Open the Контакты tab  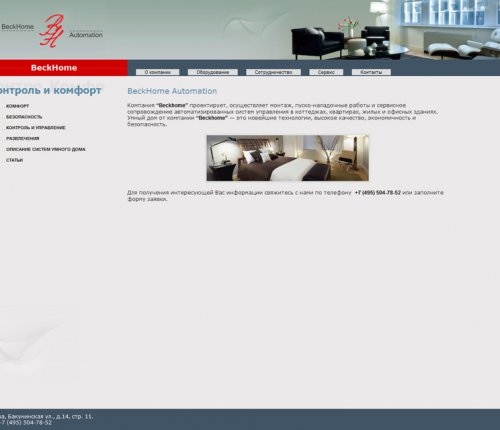371,72
